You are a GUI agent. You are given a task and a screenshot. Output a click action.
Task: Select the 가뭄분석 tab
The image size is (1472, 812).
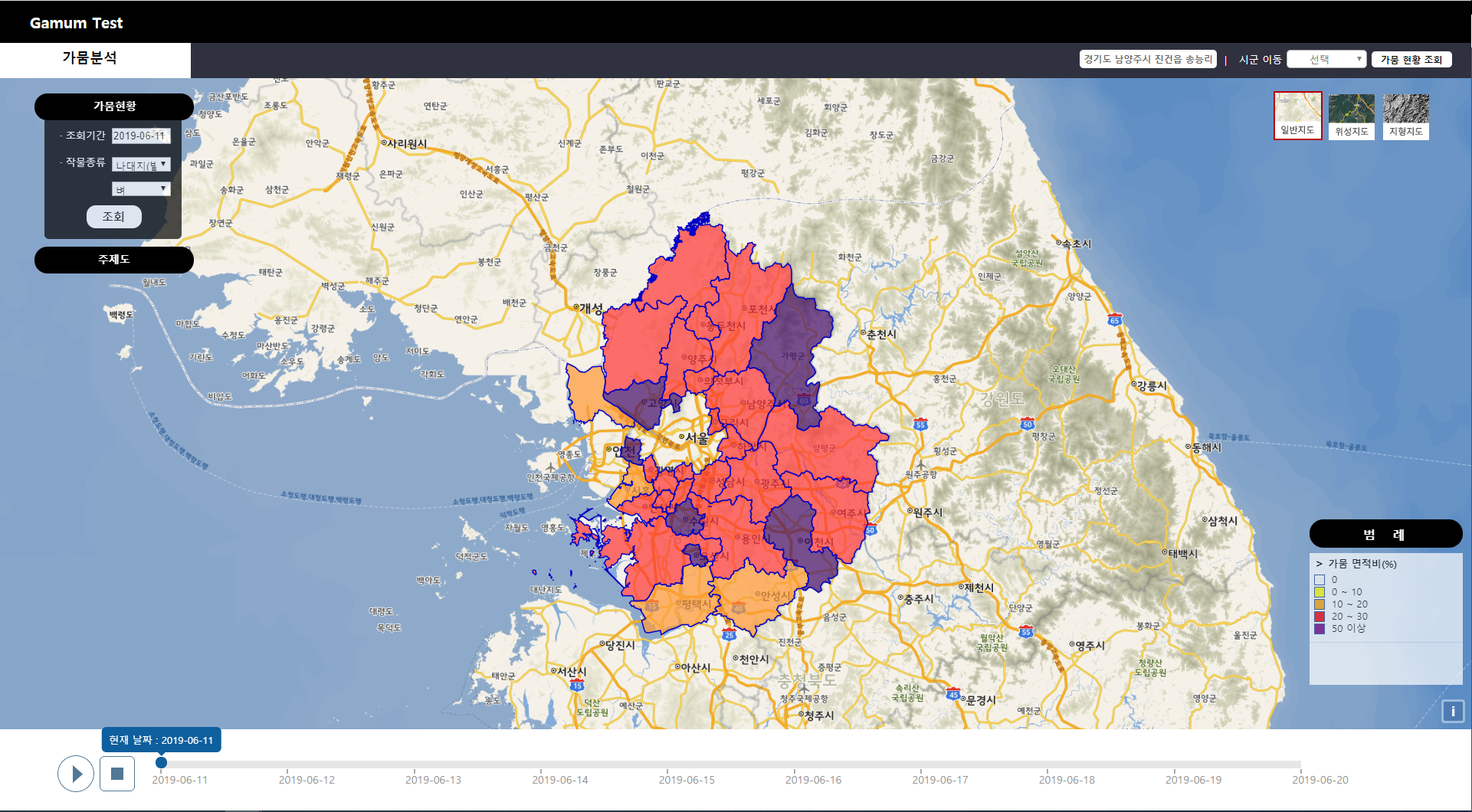(x=95, y=60)
